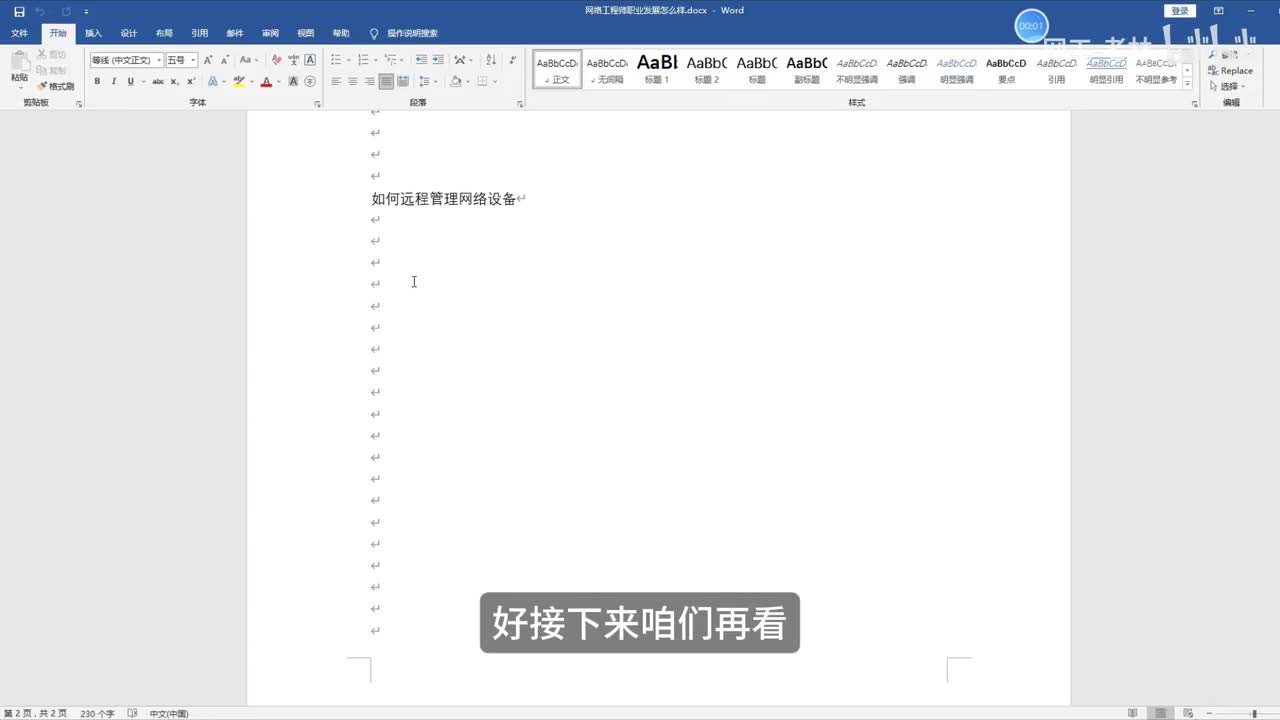The image size is (1280, 720).
Task: Apply the 标题 1 heading style
Action: pyautogui.click(x=657, y=69)
